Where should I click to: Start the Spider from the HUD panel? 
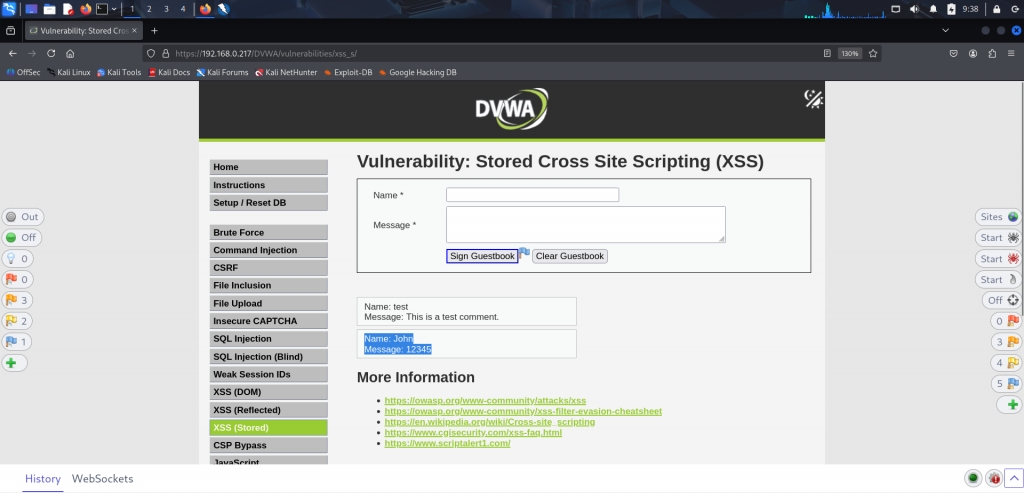(999, 238)
